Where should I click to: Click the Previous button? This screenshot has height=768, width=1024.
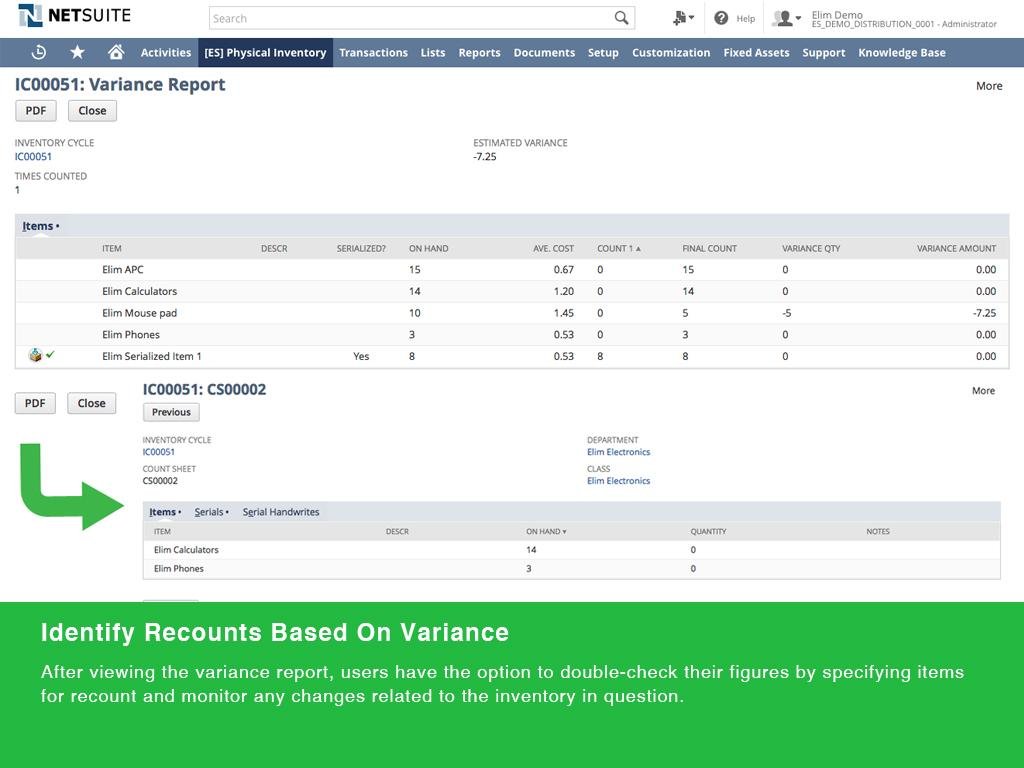click(x=171, y=412)
